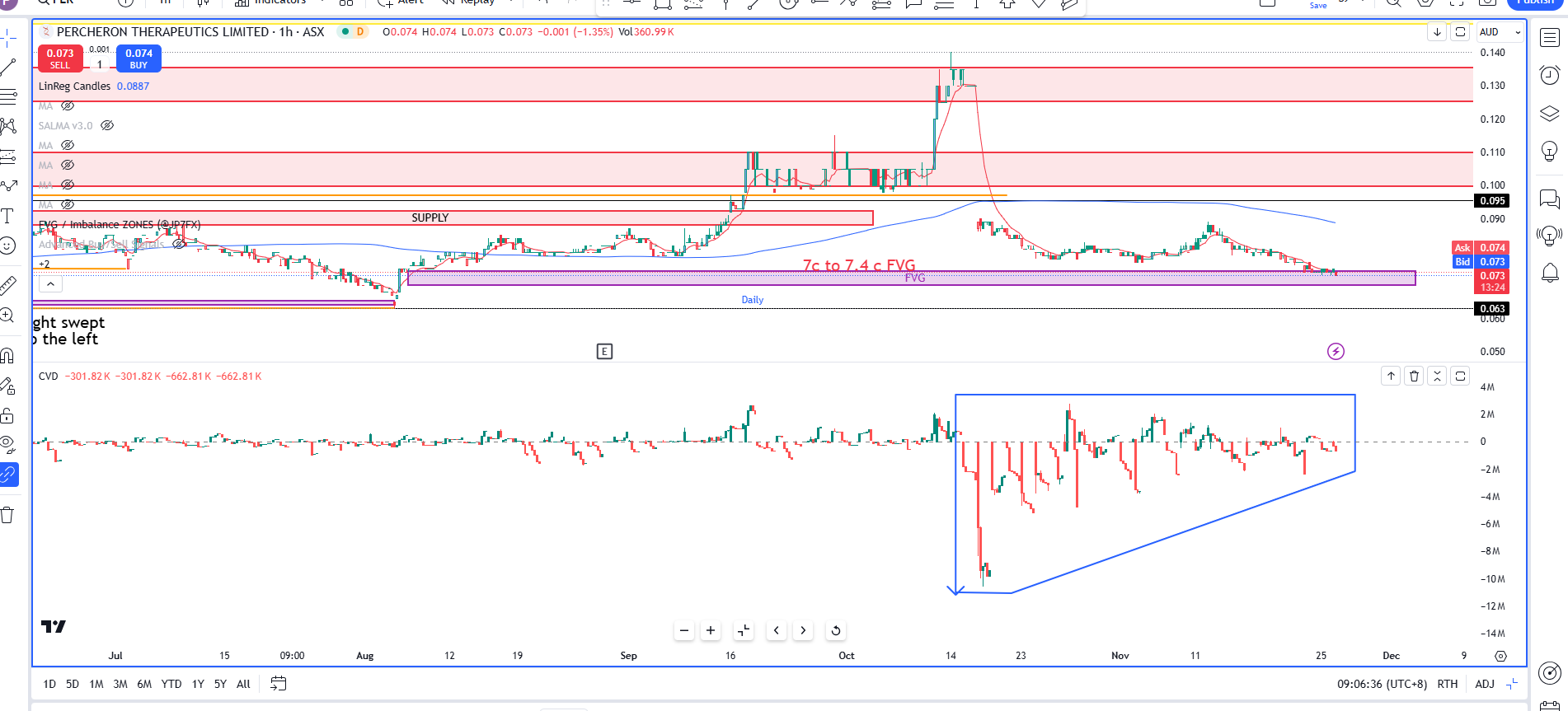Open the alerts clock panel

tap(1550, 76)
